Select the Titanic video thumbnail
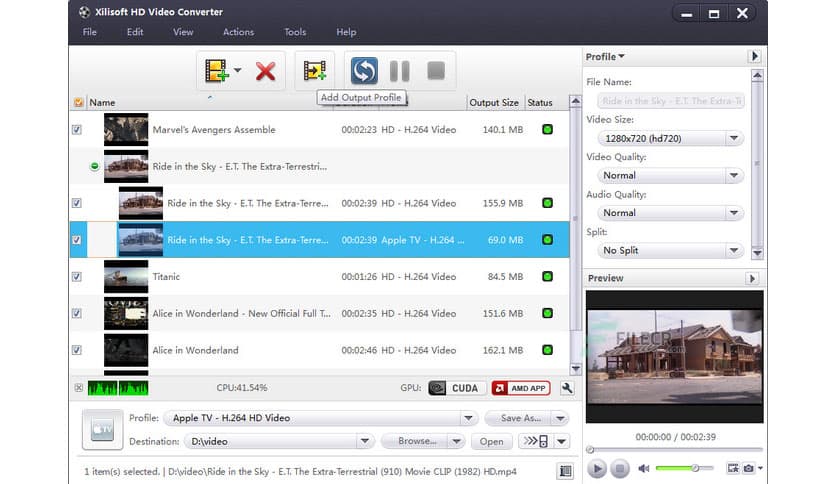The height and width of the screenshot is (484, 836). click(x=126, y=277)
